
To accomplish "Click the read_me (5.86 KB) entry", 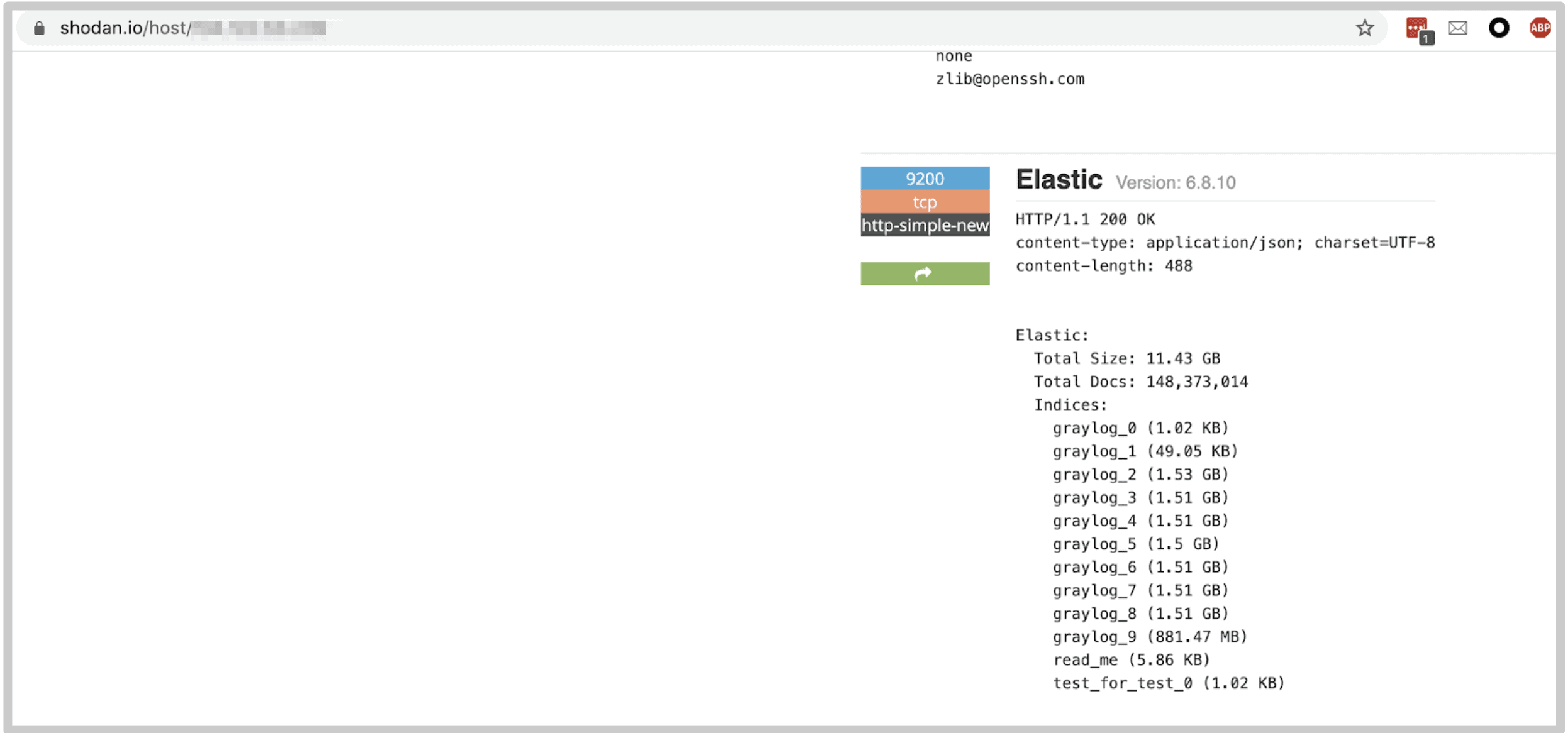I will coord(1132,660).
